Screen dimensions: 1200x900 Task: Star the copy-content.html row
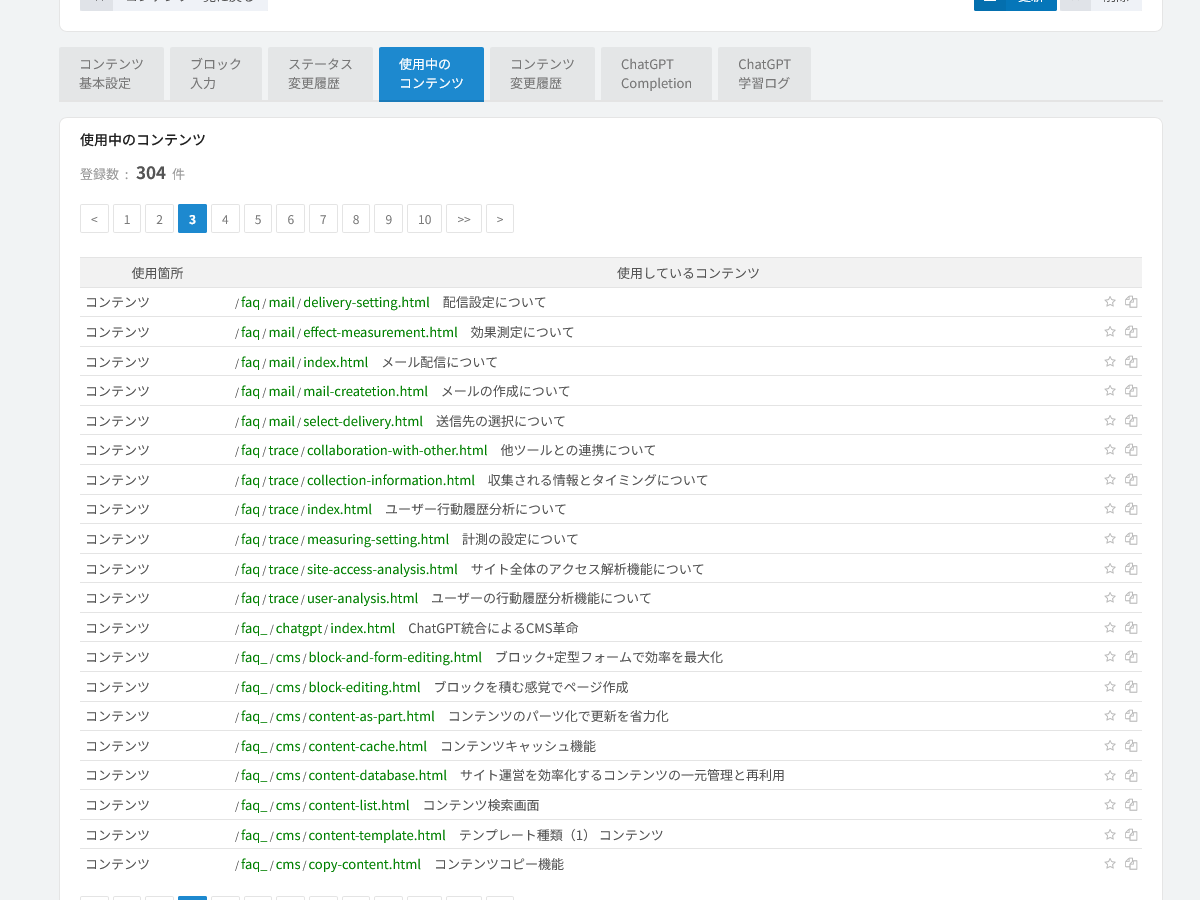[1110, 864]
